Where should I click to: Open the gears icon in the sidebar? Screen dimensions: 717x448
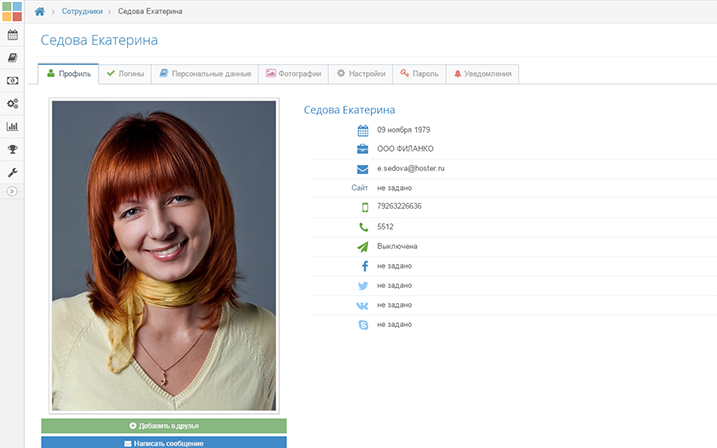click(12, 104)
